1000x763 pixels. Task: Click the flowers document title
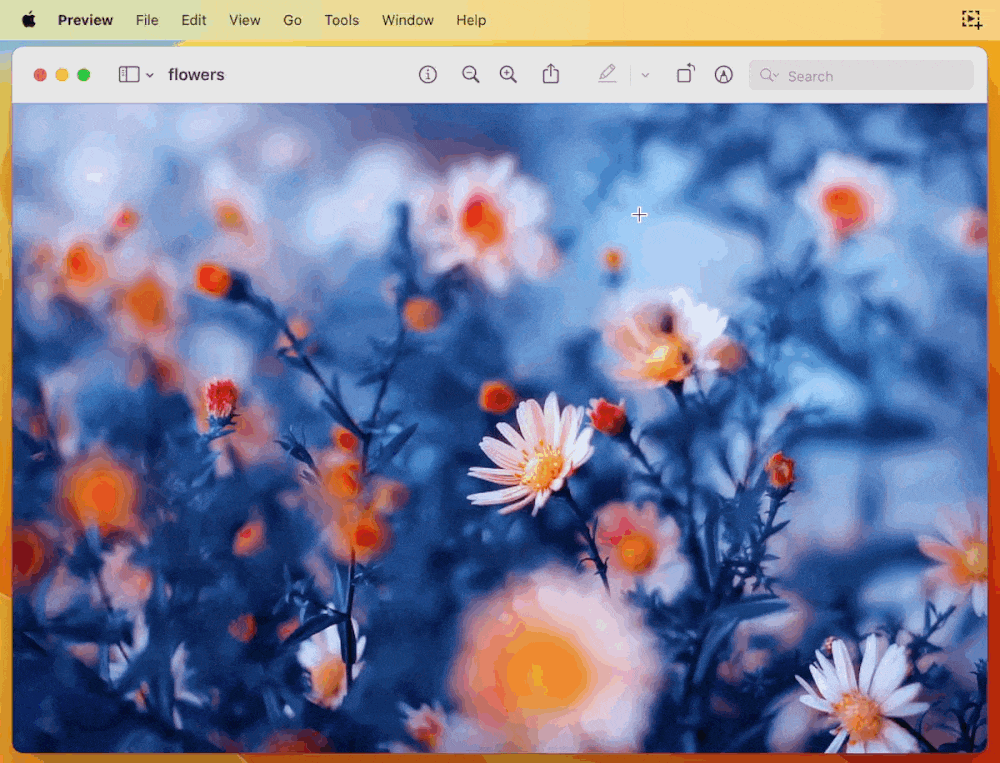[196, 75]
